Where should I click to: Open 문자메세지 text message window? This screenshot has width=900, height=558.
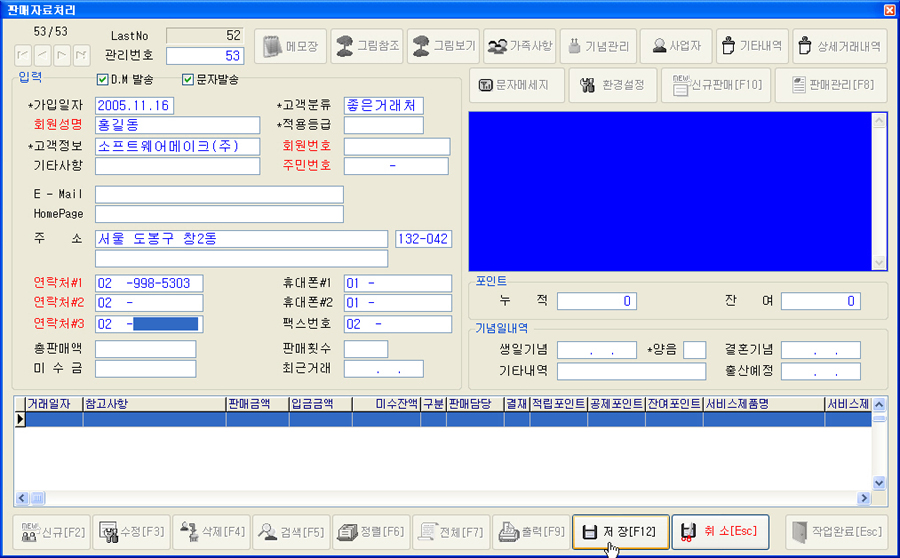(x=517, y=85)
